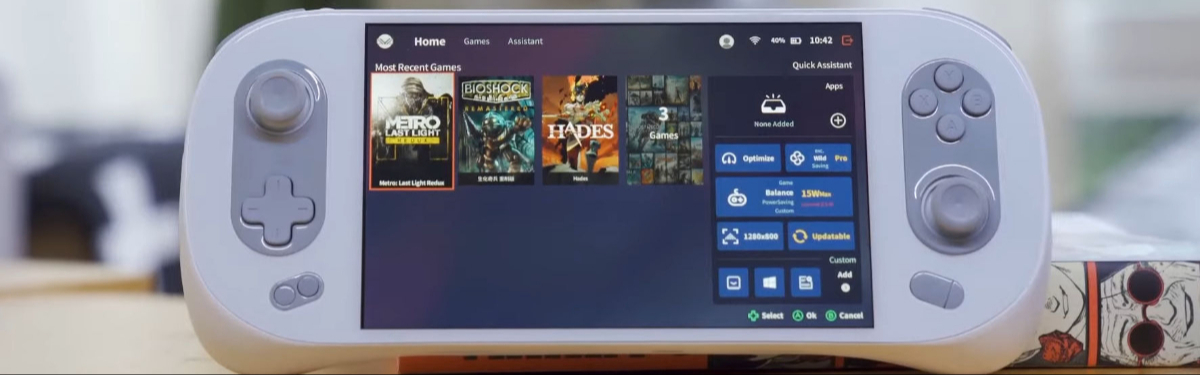Change the 1280x800 resolution setting

(749, 237)
